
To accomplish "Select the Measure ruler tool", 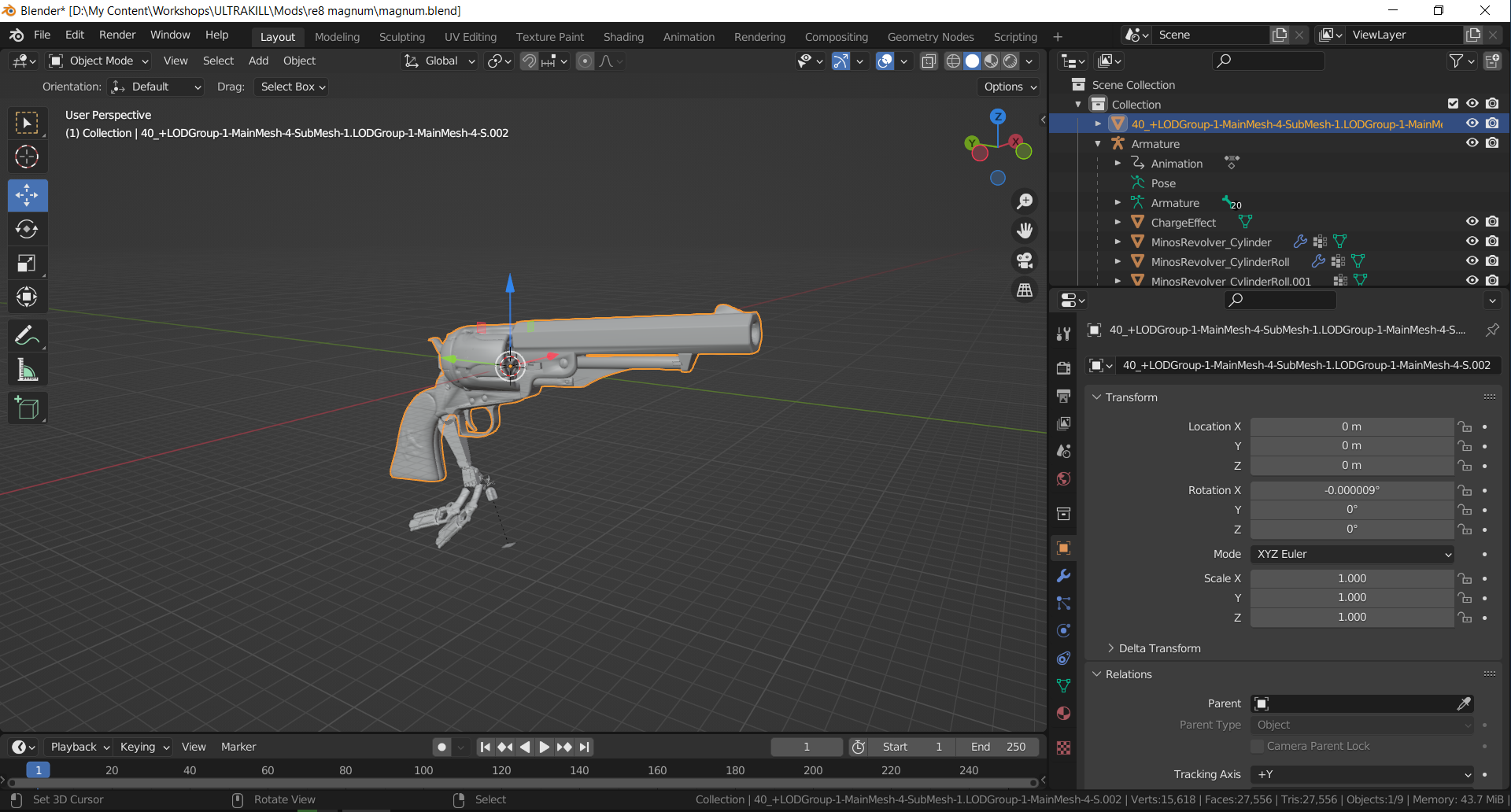I will click(x=27, y=370).
